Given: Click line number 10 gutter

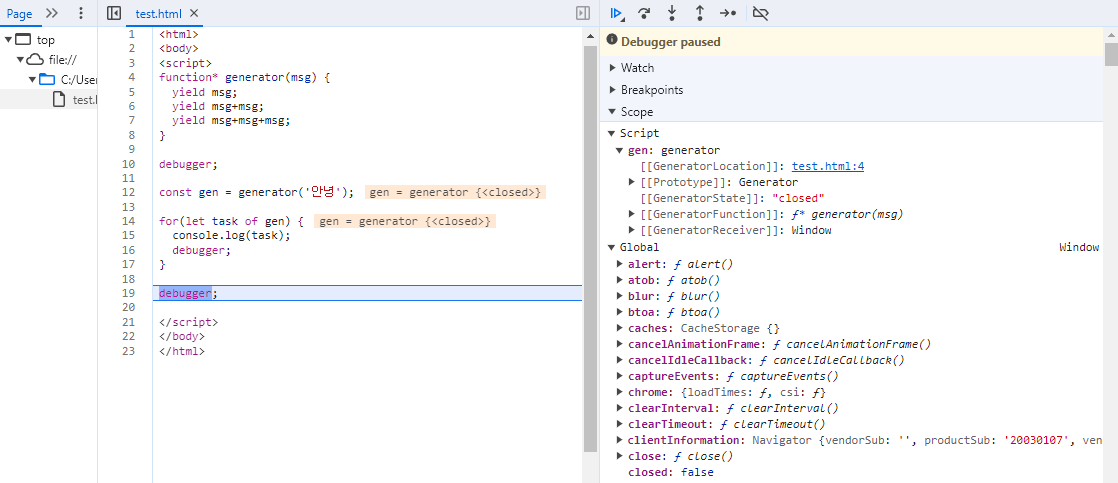Looking at the screenshot, I should point(130,164).
